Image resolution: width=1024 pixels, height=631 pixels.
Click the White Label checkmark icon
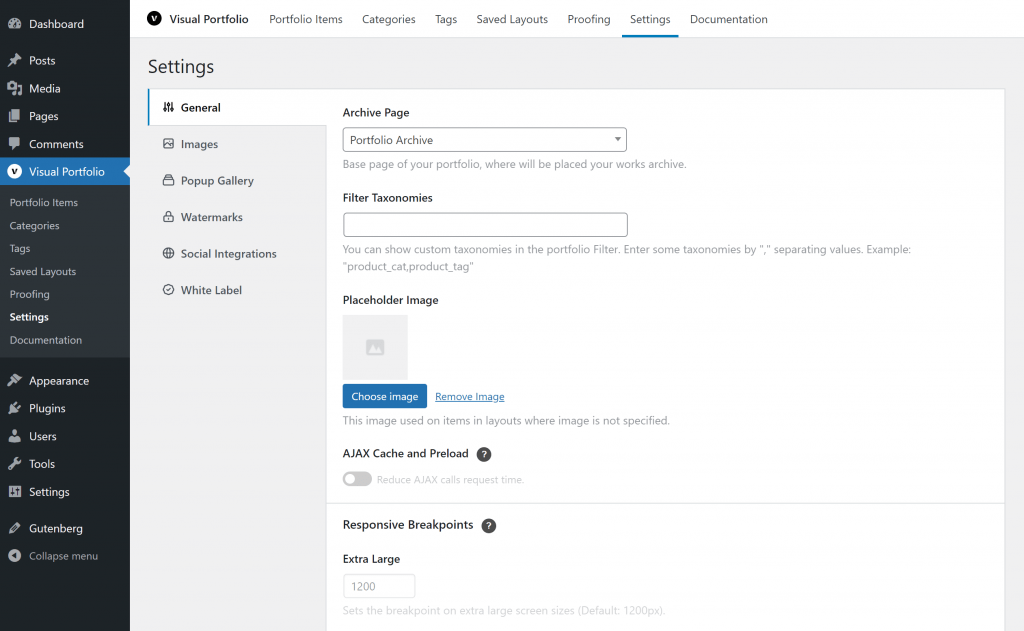(x=168, y=290)
